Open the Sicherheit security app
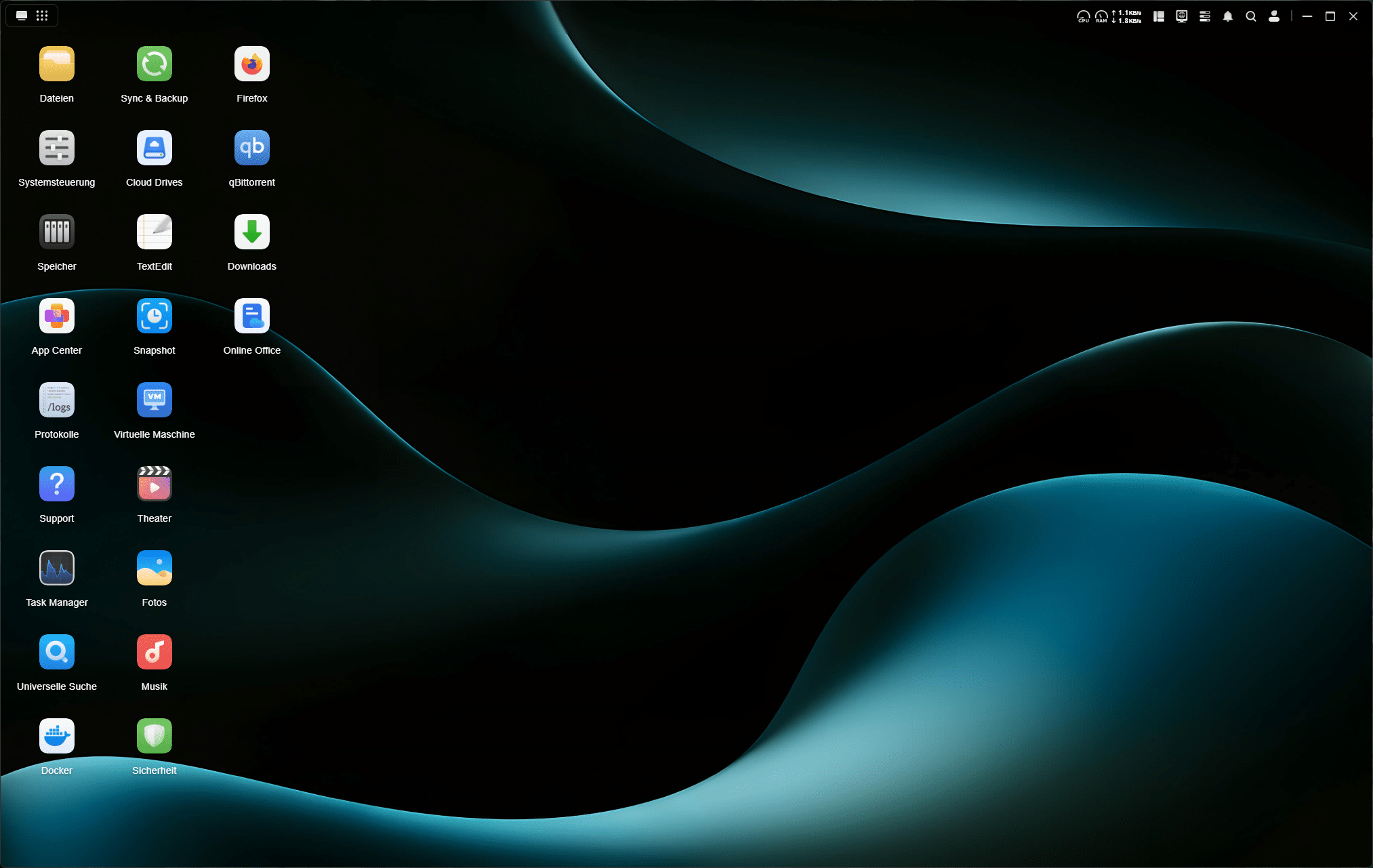The width and height of the screenshot is (1373, 868). (155, 737)
